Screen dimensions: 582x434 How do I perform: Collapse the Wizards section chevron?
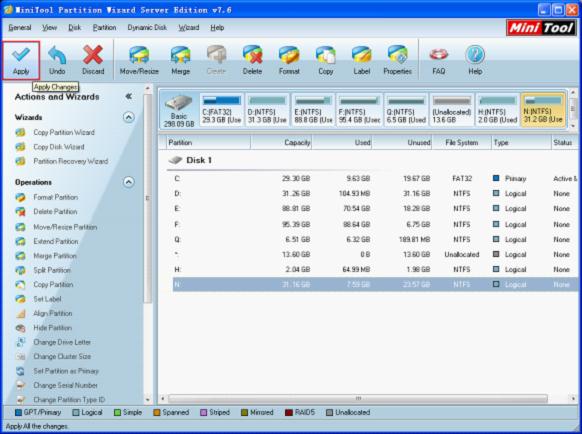[x=128, y=117]
